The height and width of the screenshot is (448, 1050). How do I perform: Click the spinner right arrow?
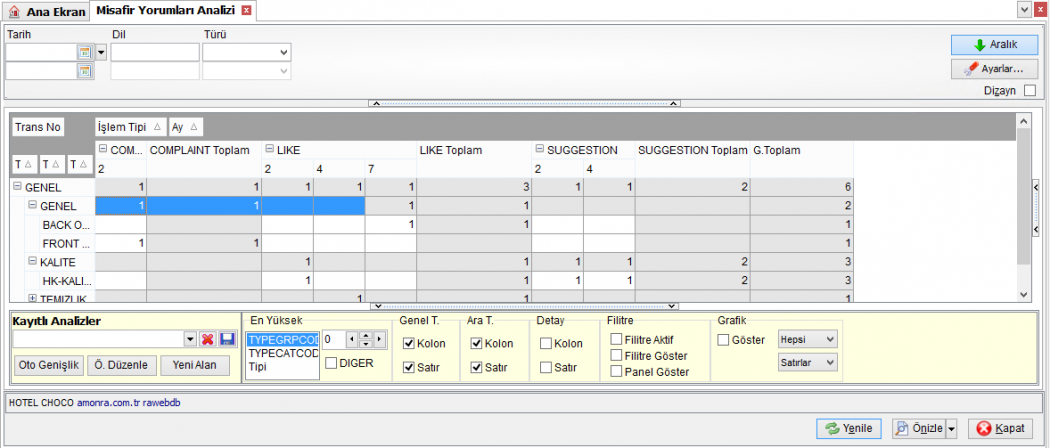(380, 340)
